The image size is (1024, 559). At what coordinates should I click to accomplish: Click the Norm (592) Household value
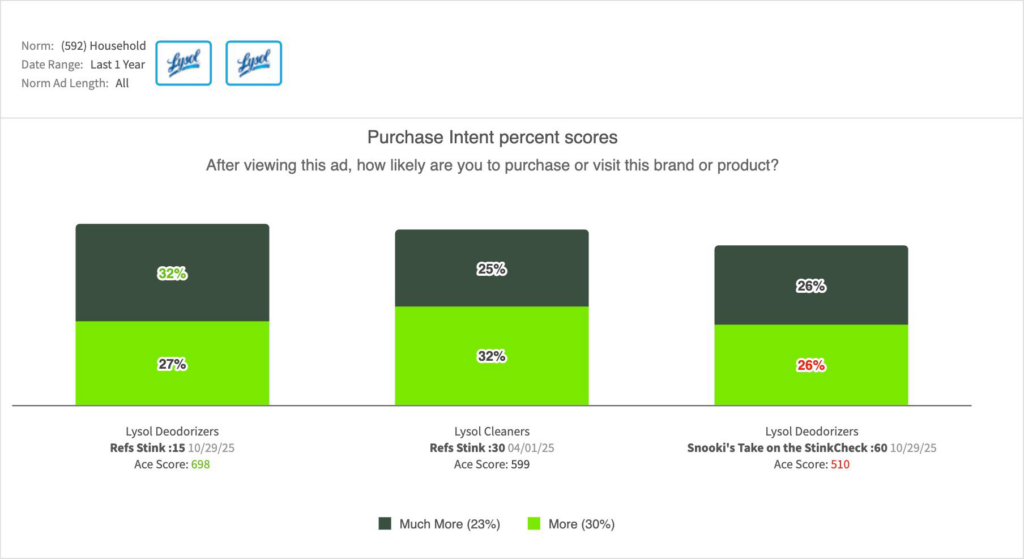tap(103, 46)
